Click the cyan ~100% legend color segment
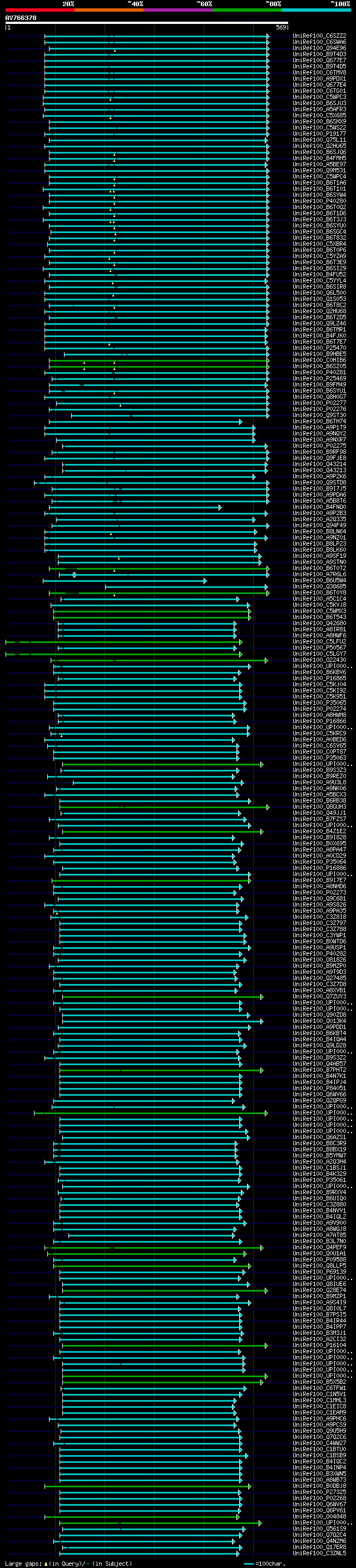 pos(316,10)
